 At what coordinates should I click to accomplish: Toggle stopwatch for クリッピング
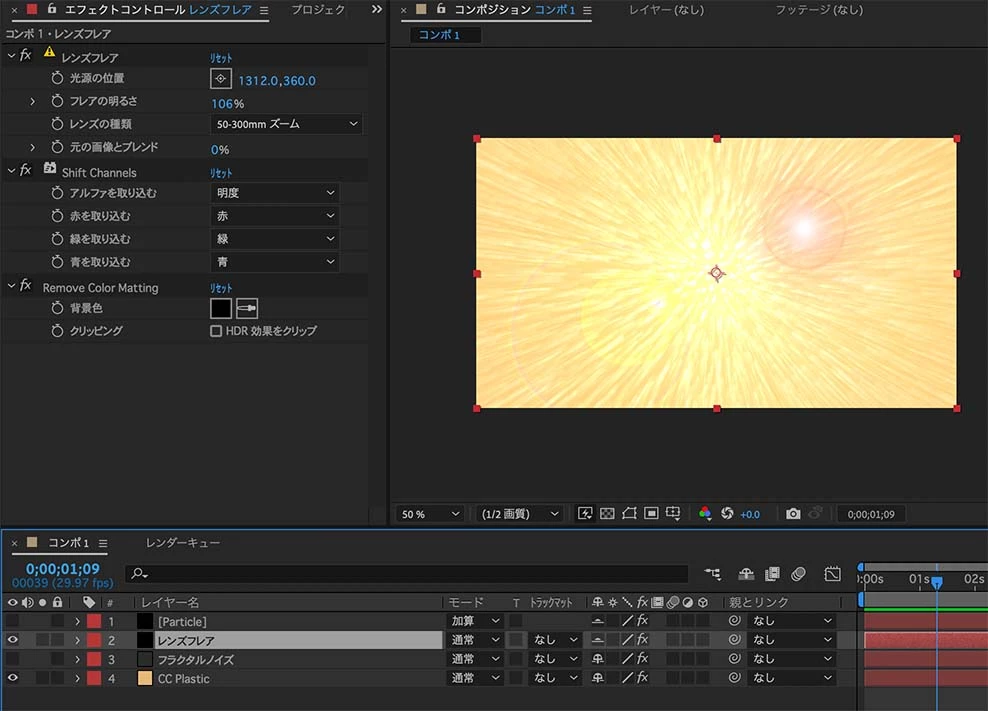pos(57,331)
